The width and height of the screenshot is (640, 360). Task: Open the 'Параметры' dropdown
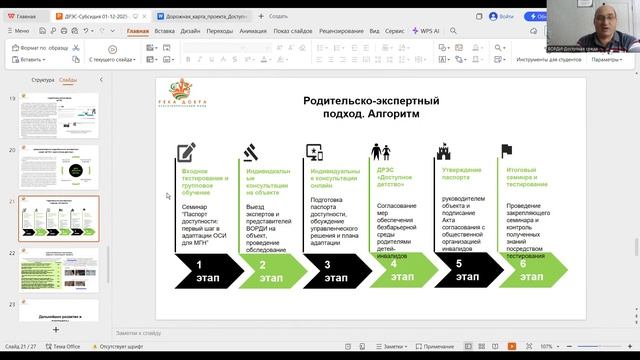point(607,60)
